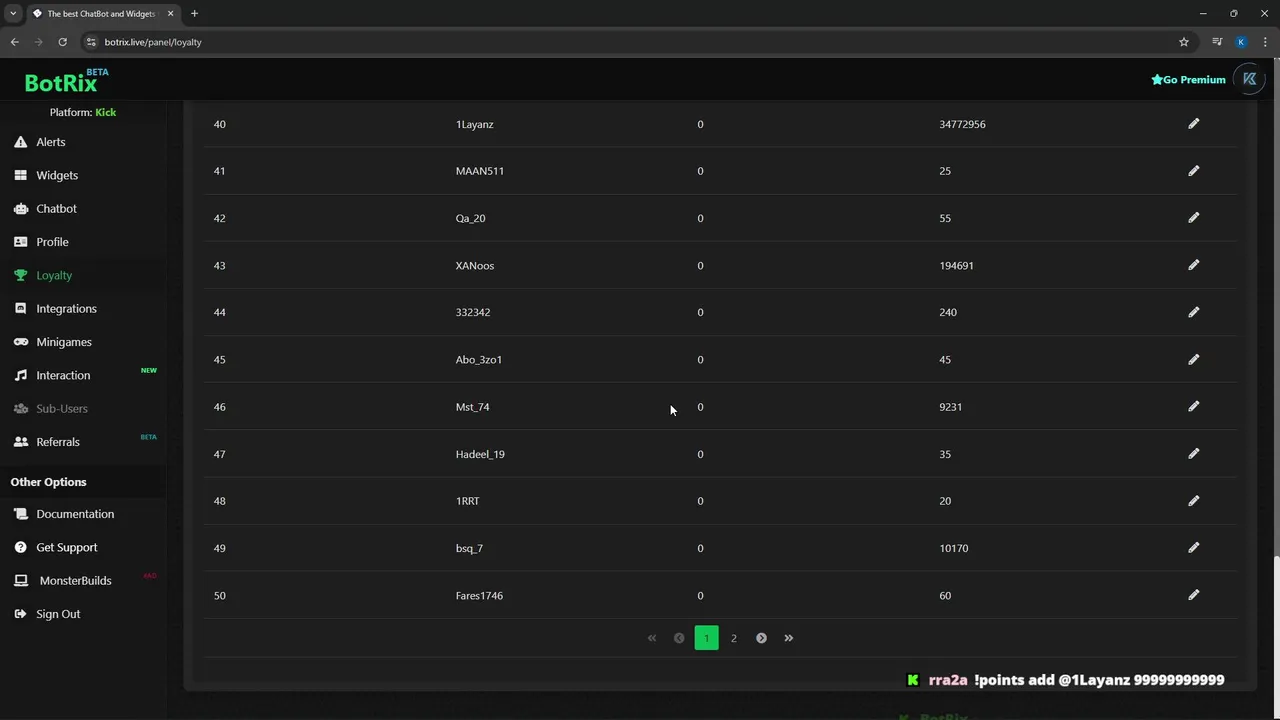The image size is (1280, 720).
Task: Go to pagination page 2
Action: pyautogui.click(x=733, y=638)
